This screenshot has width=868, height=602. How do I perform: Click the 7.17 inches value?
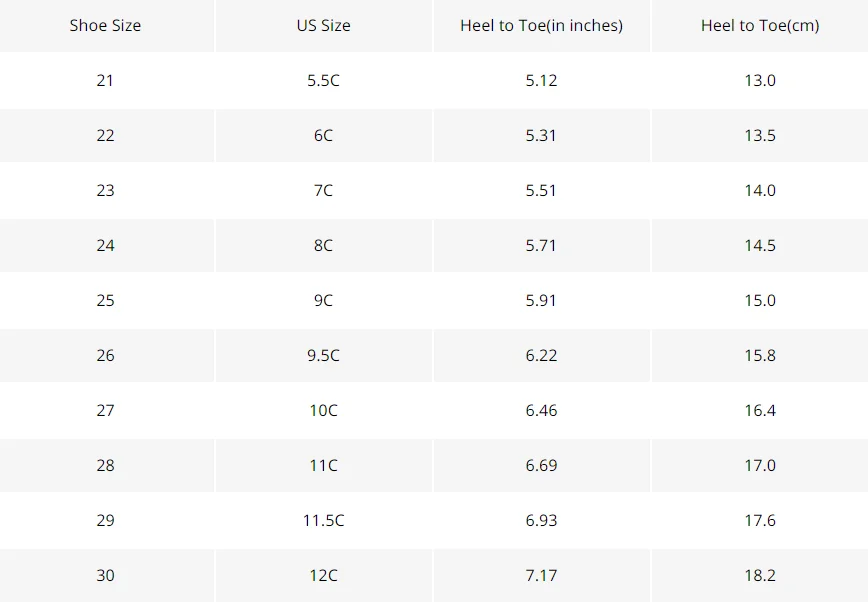(541, 575)
